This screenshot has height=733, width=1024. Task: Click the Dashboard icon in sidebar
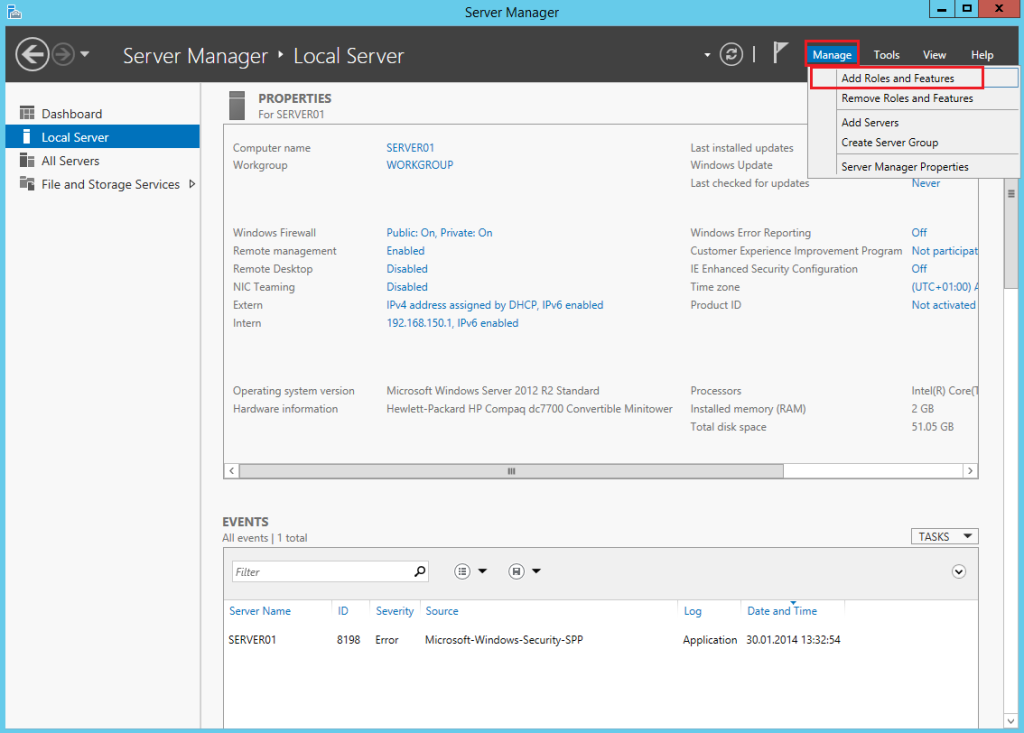[26, 114]
